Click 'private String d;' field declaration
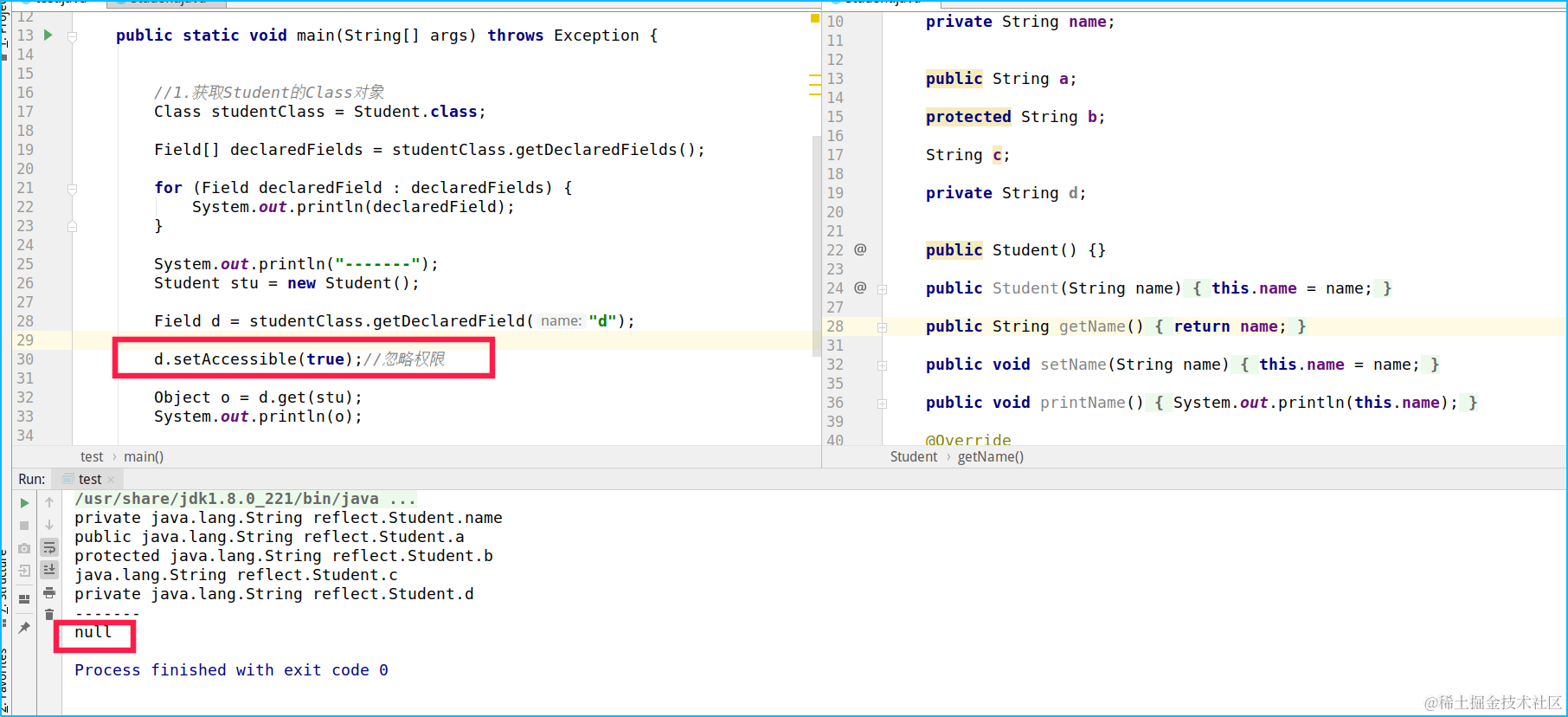Viewport: 1568px width, 717px height. tap(1006, 193)
